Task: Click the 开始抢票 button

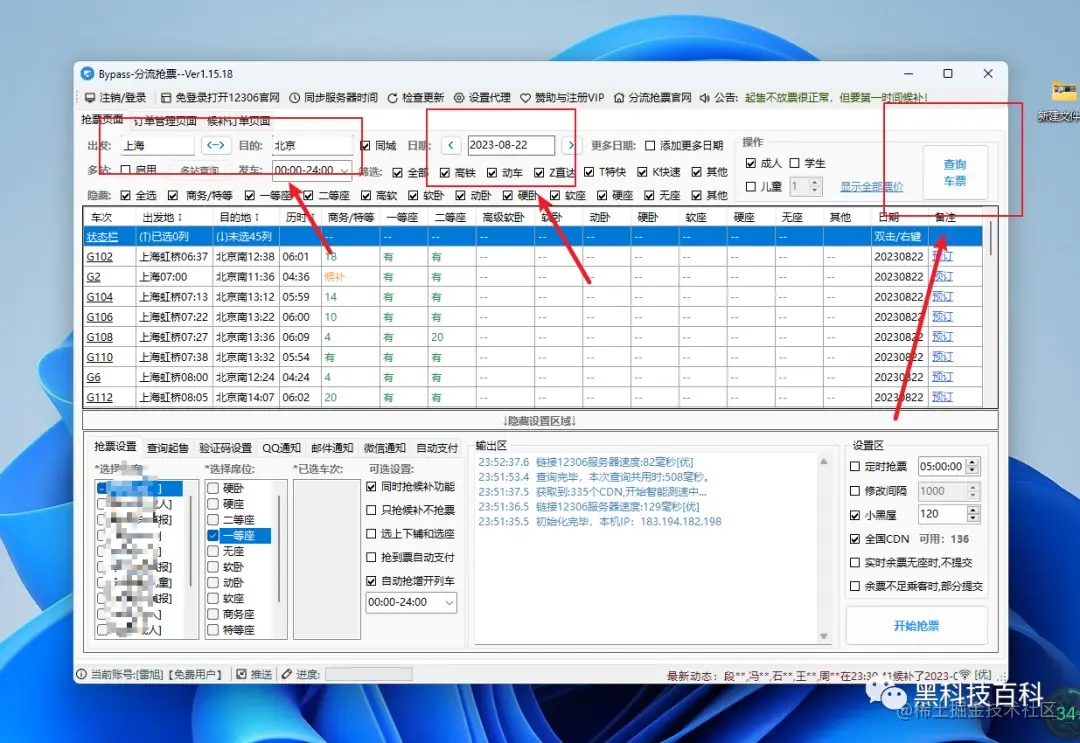Action: [916, 626]
